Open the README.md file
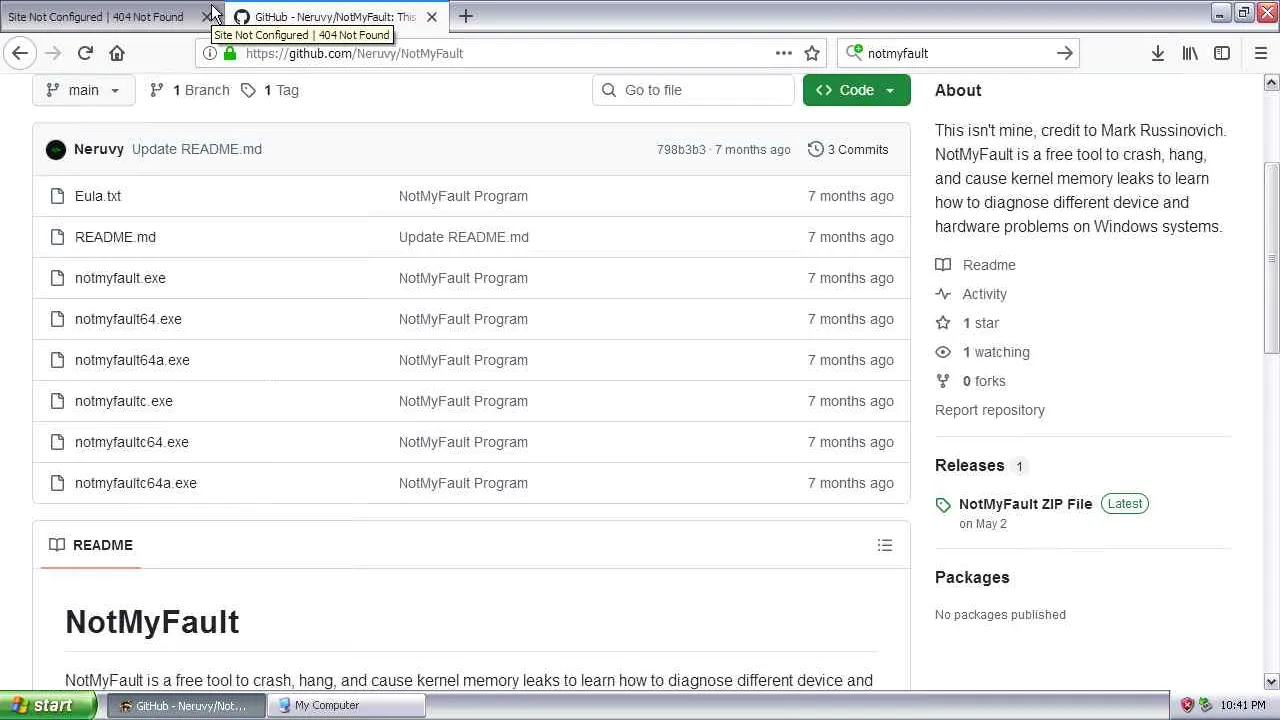The height and width of the screenshot is (720, 1280). coord(115,237)
